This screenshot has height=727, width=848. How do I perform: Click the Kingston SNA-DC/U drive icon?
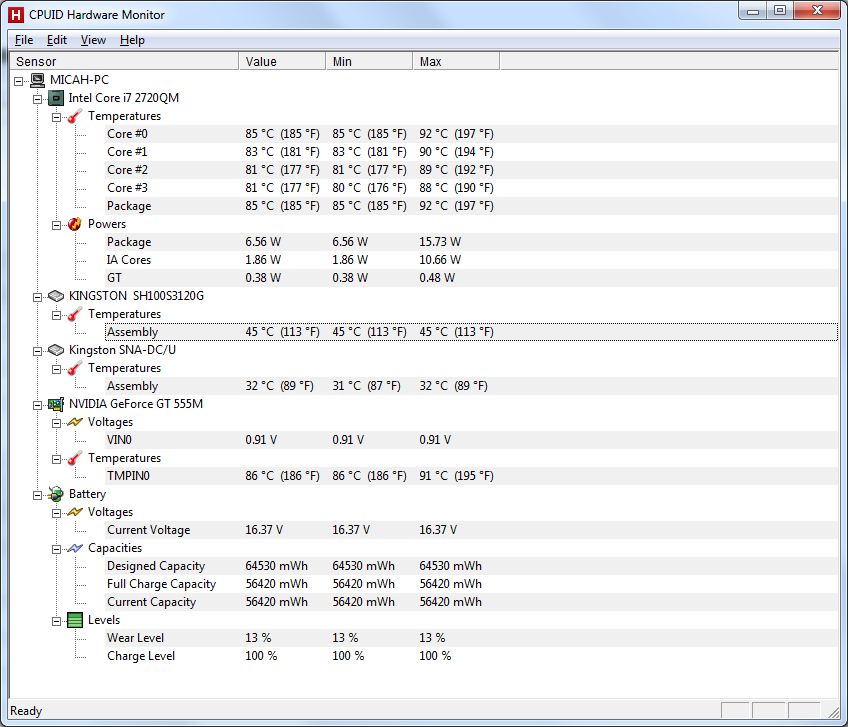[56, 350]
